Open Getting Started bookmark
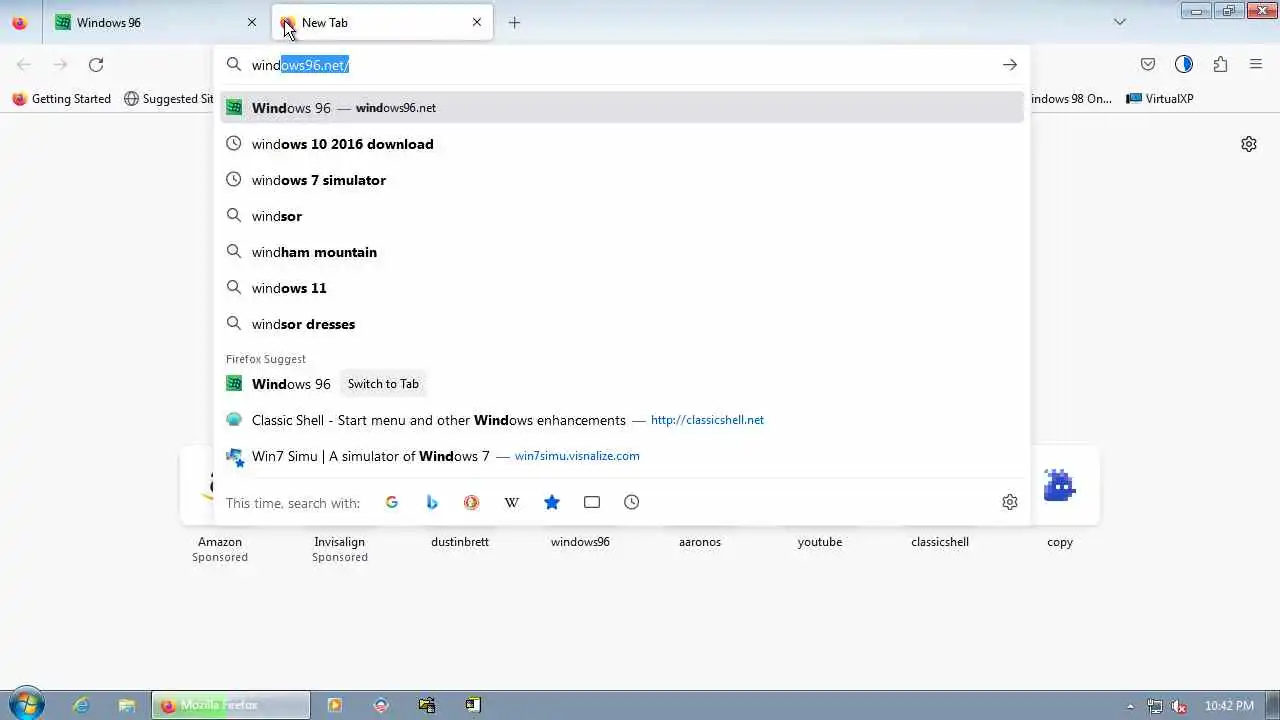This screenshot has width=1280, height=720. click(61, 99)
